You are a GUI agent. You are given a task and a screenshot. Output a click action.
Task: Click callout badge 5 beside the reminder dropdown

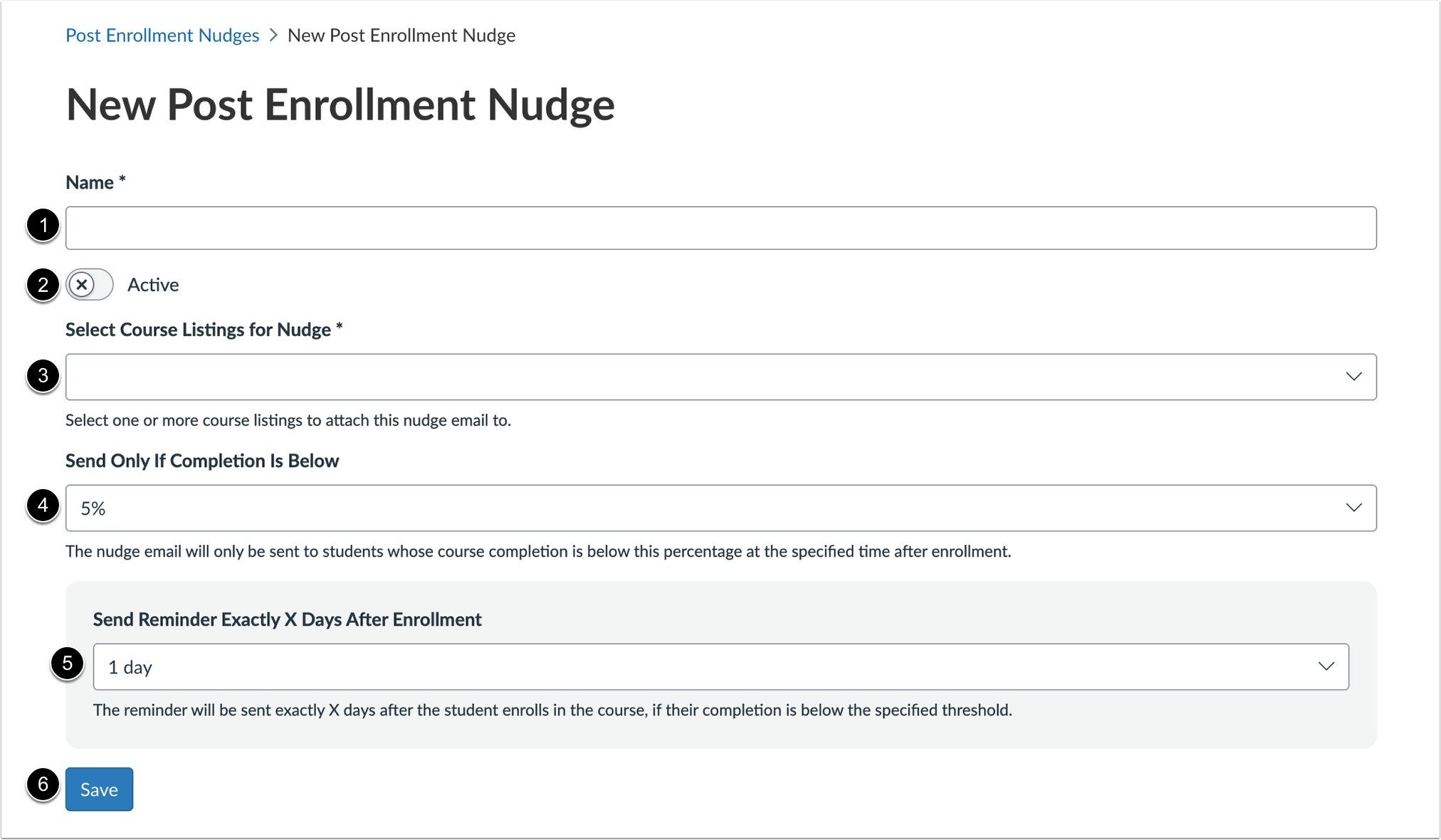coord(67,666)
